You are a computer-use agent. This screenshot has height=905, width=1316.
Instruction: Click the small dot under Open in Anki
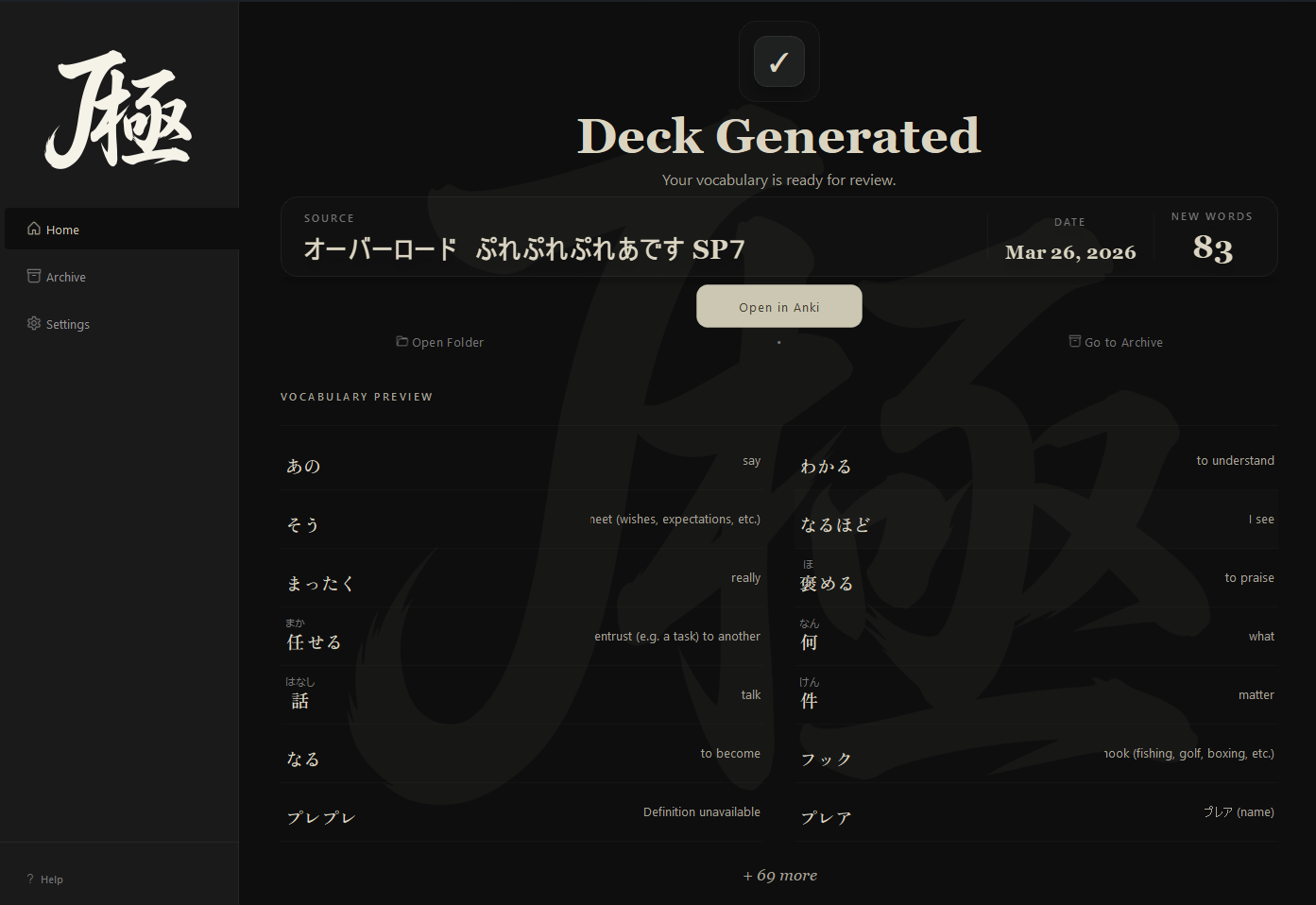pos(778,343)
